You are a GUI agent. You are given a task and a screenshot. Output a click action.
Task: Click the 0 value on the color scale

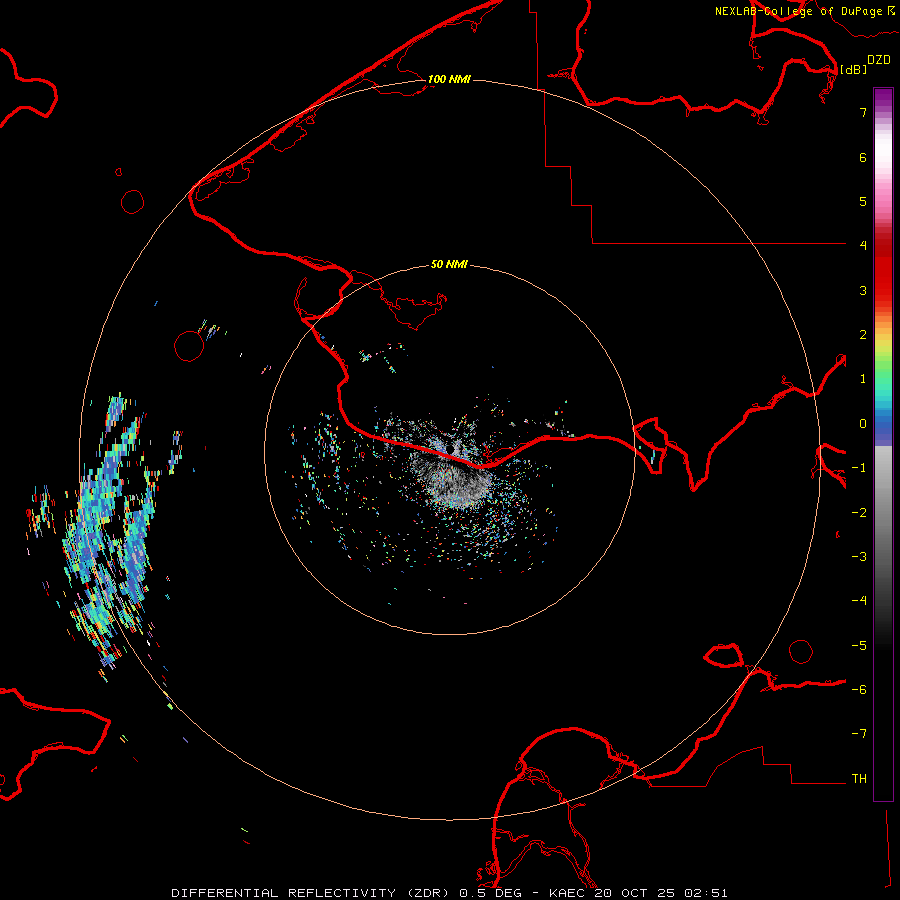tap(863, 424)
